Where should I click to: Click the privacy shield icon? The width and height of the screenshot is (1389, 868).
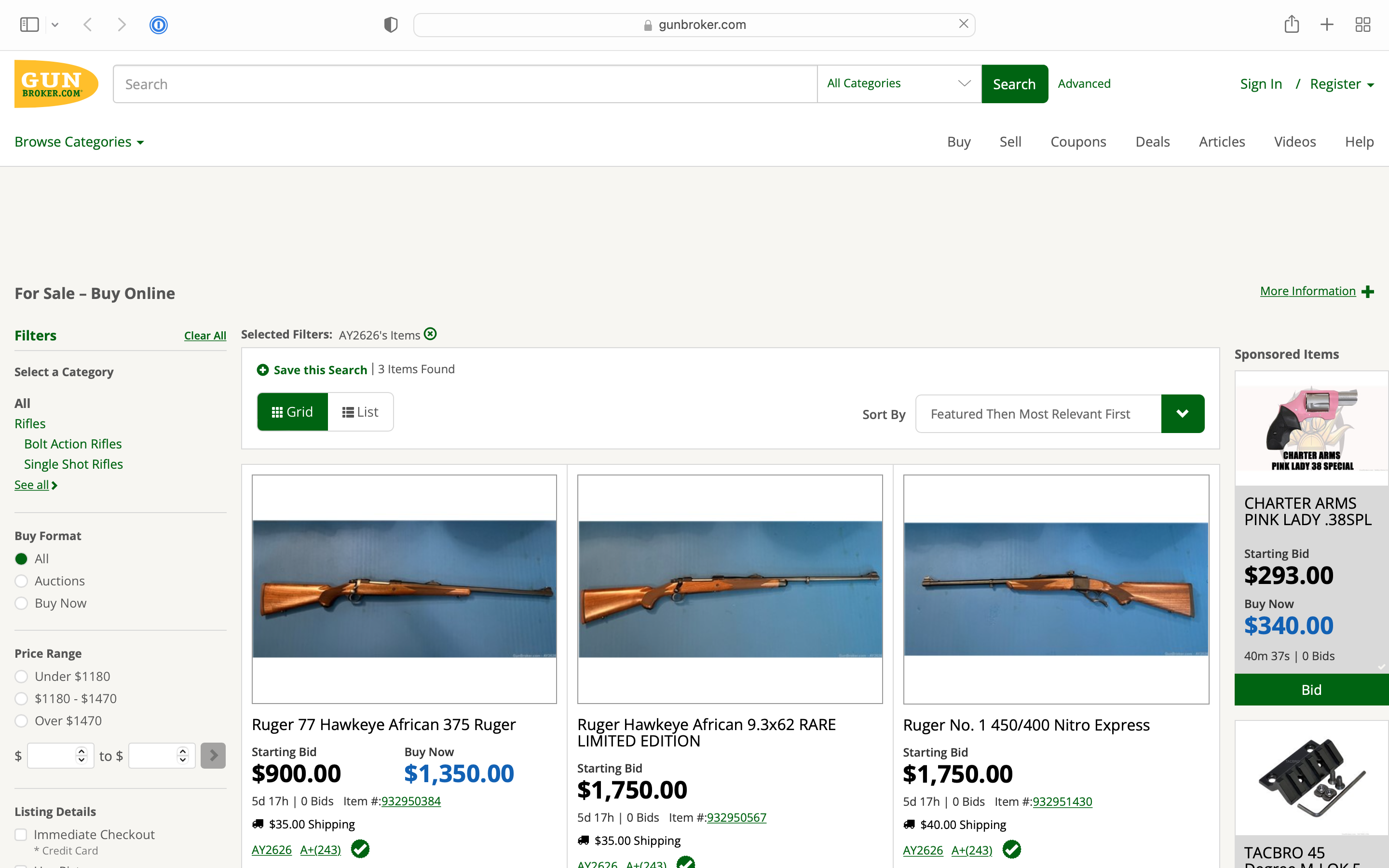pyautogui.click(x=391, y=25)
